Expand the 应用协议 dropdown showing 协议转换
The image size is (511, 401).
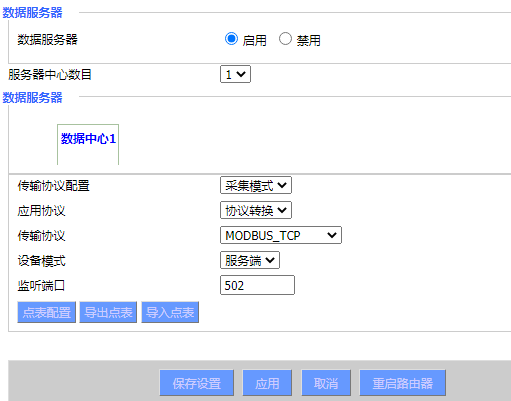point(256,210)
